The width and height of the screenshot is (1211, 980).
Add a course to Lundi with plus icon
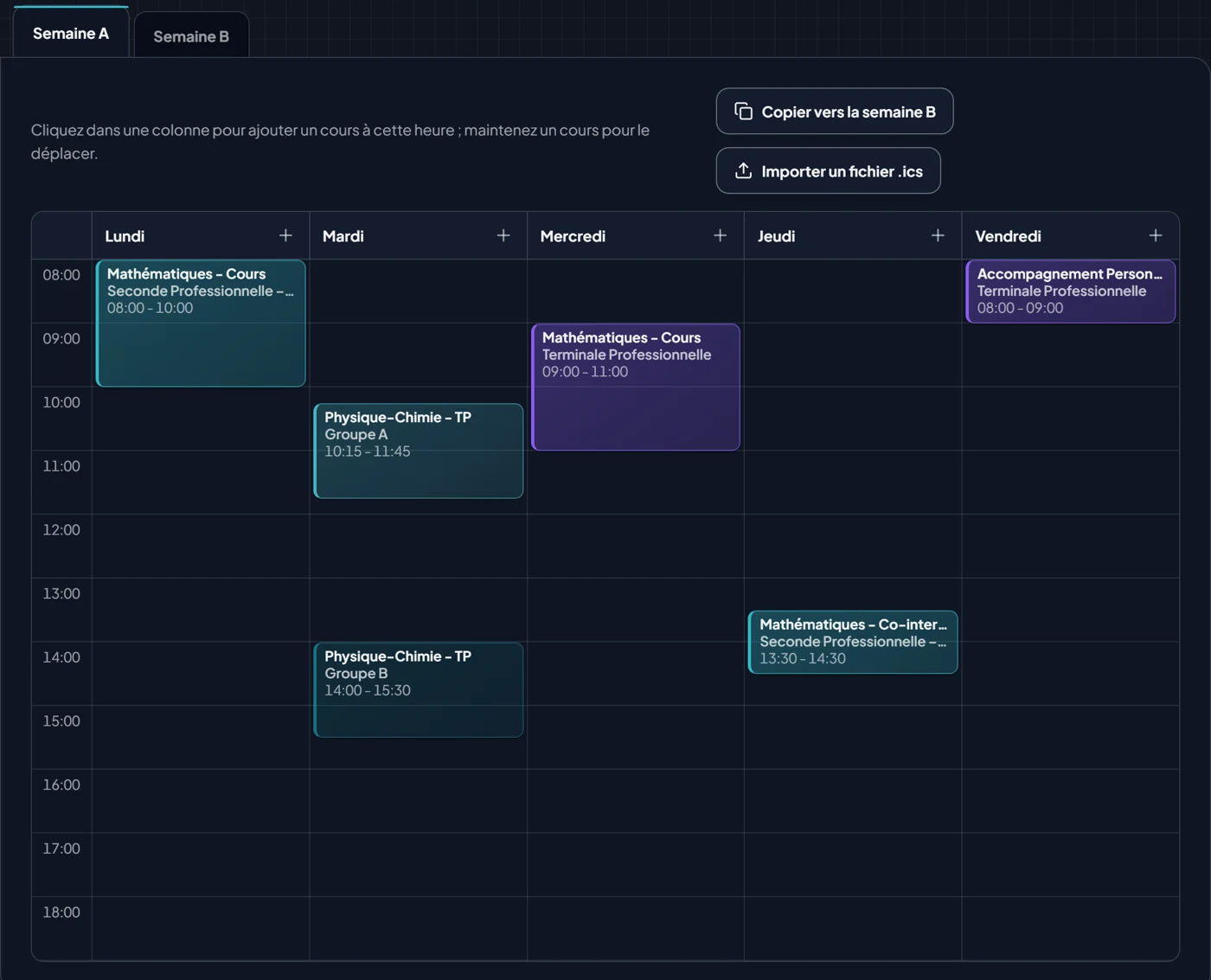click(x=285, y=235)
